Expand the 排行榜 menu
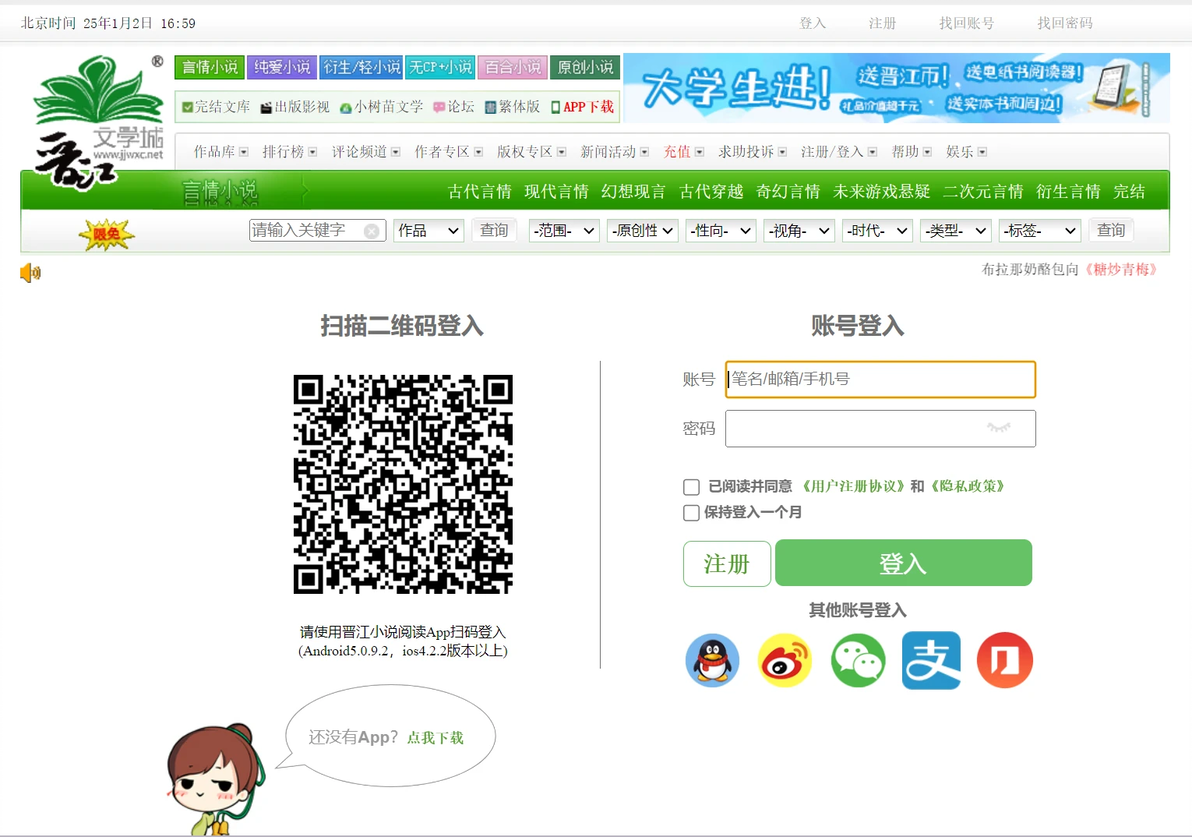 pos(289,152)
